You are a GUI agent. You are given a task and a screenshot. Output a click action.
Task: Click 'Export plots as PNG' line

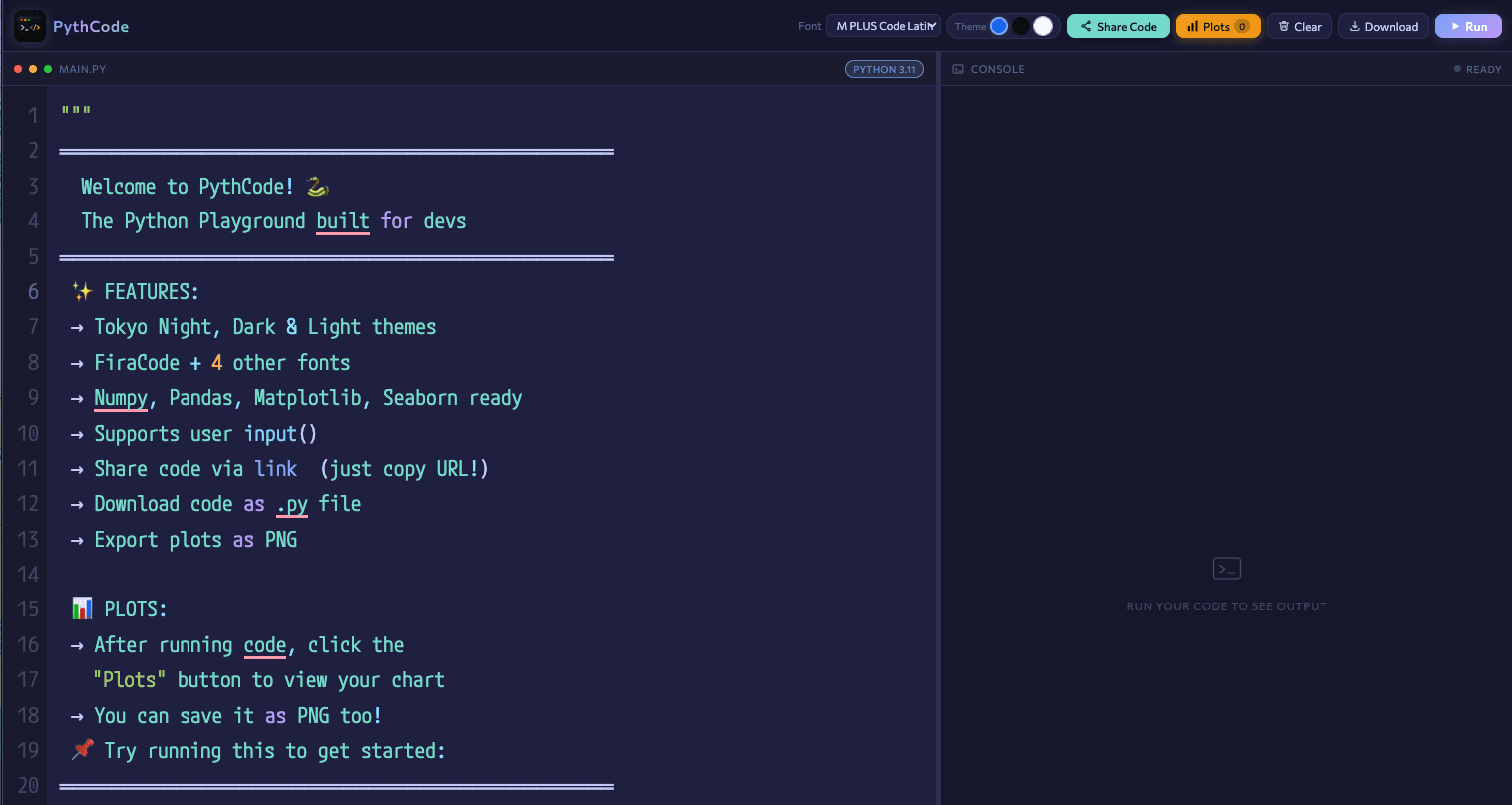184,540
